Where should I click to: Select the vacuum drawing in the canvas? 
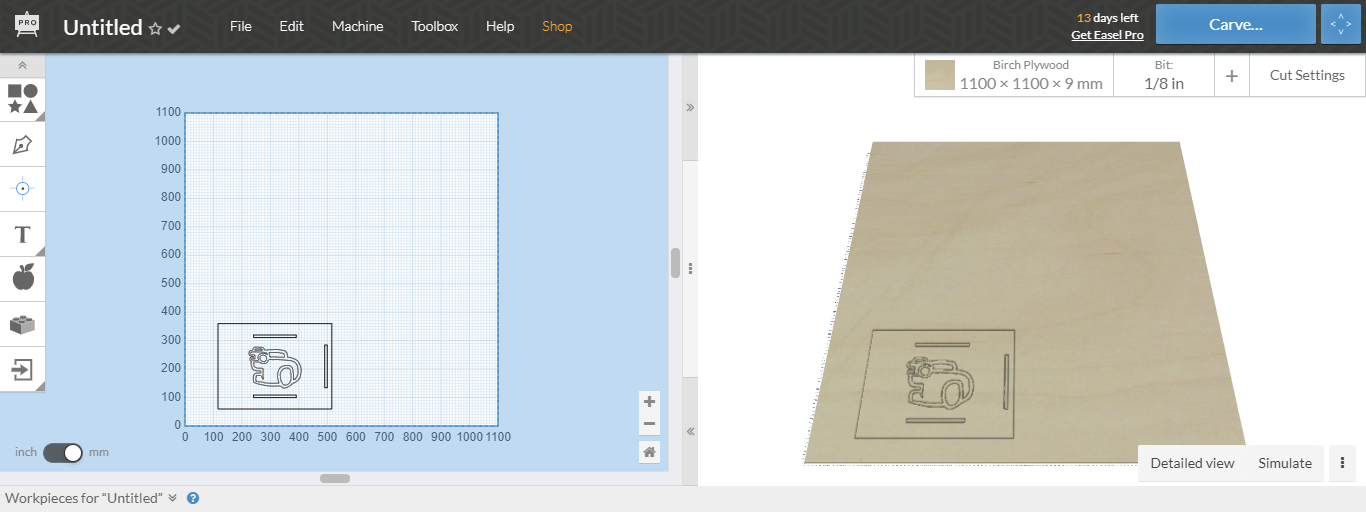point(273,366)
